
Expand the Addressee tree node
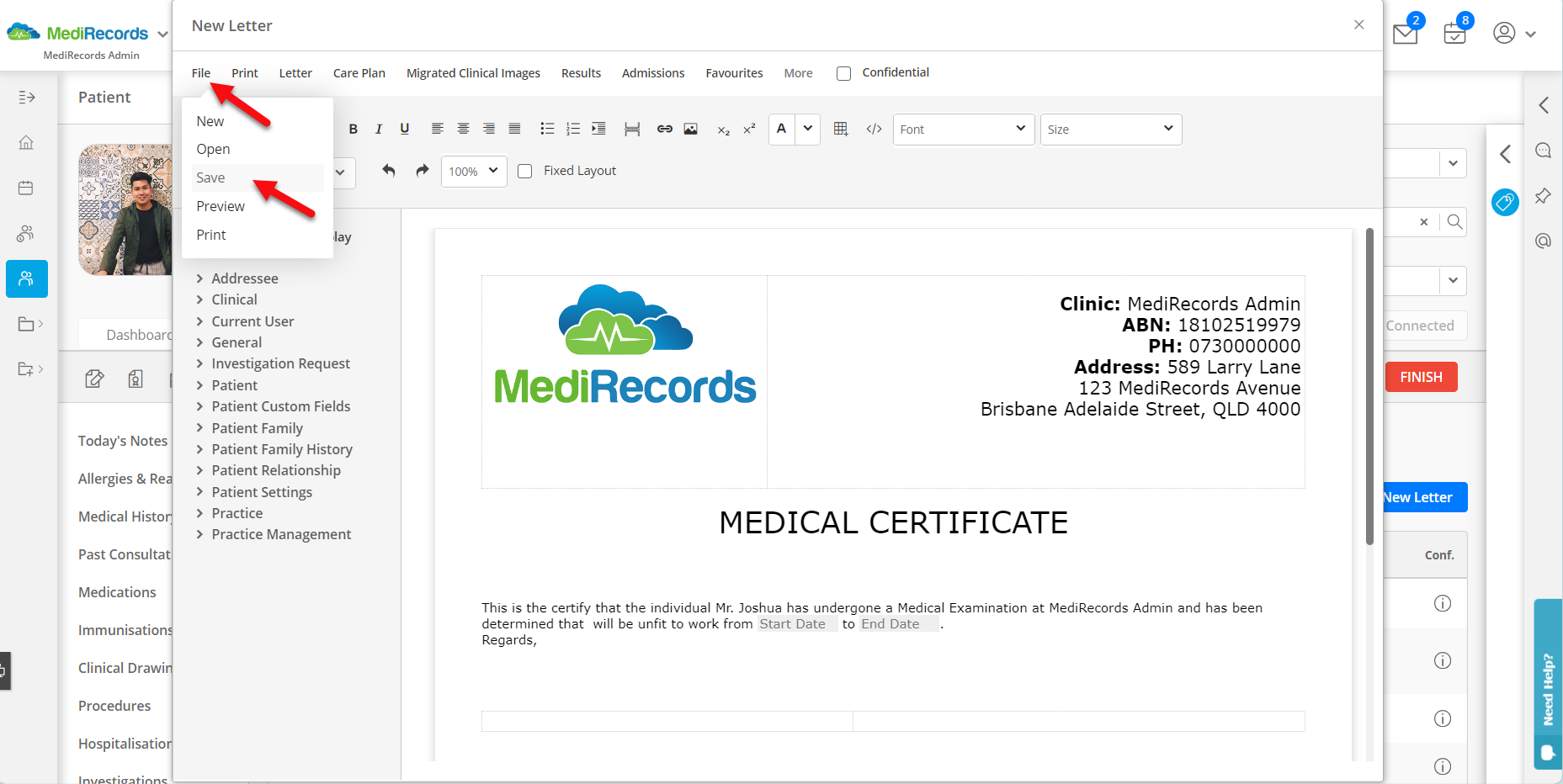[x=199, y=278]
